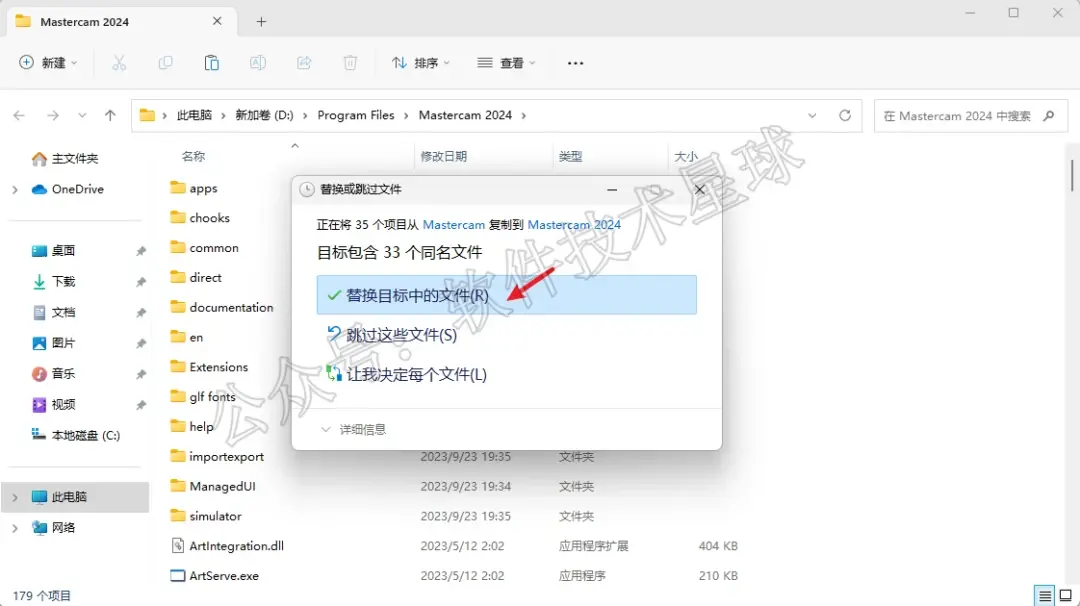Click the Share icon in toolbar

tap(304, 63)
